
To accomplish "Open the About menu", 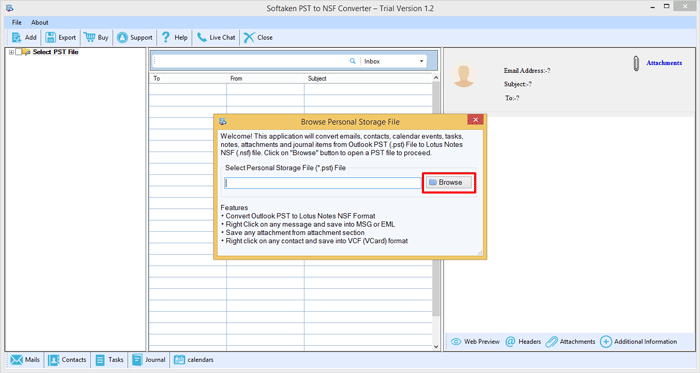I will (40, 22).
